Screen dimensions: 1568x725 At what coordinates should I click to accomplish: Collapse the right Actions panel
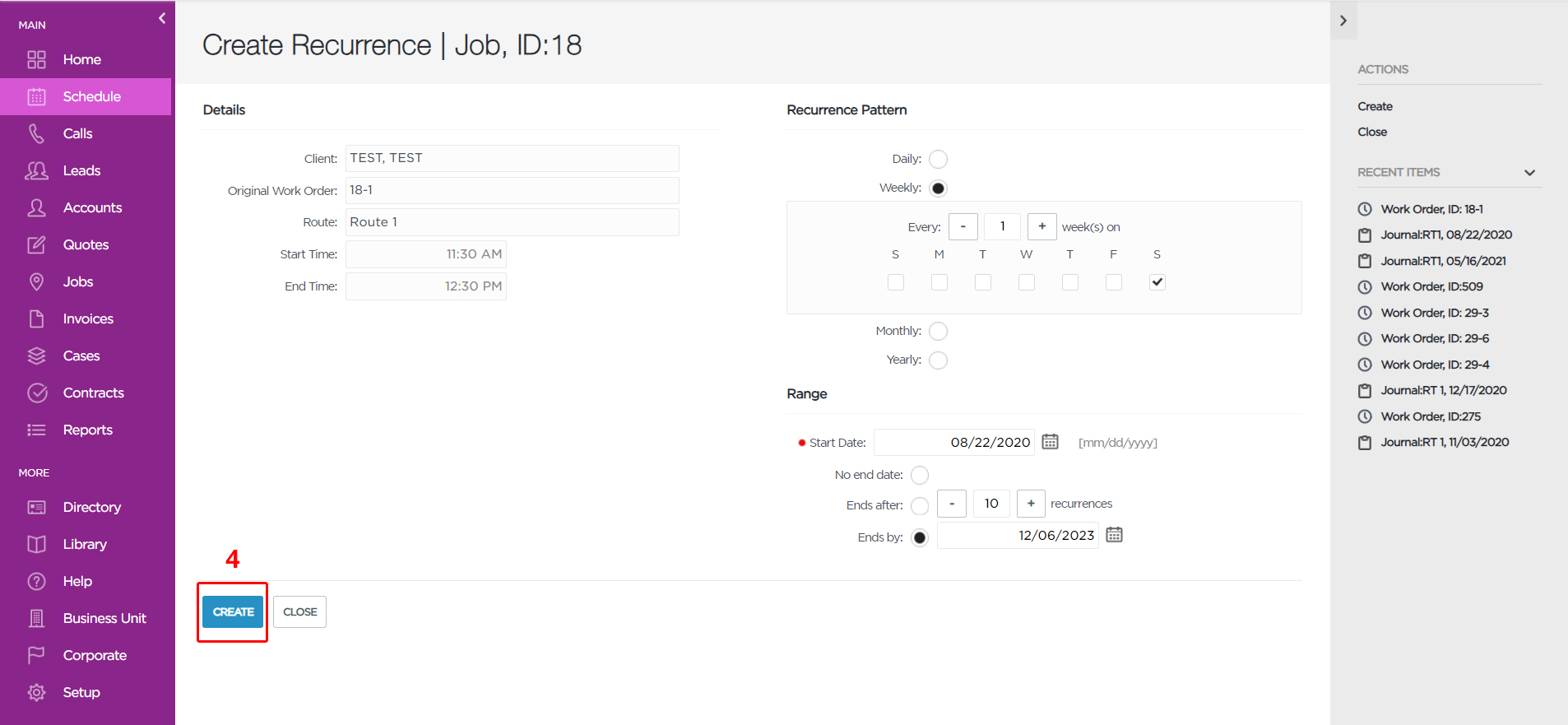pos(1343,21)
